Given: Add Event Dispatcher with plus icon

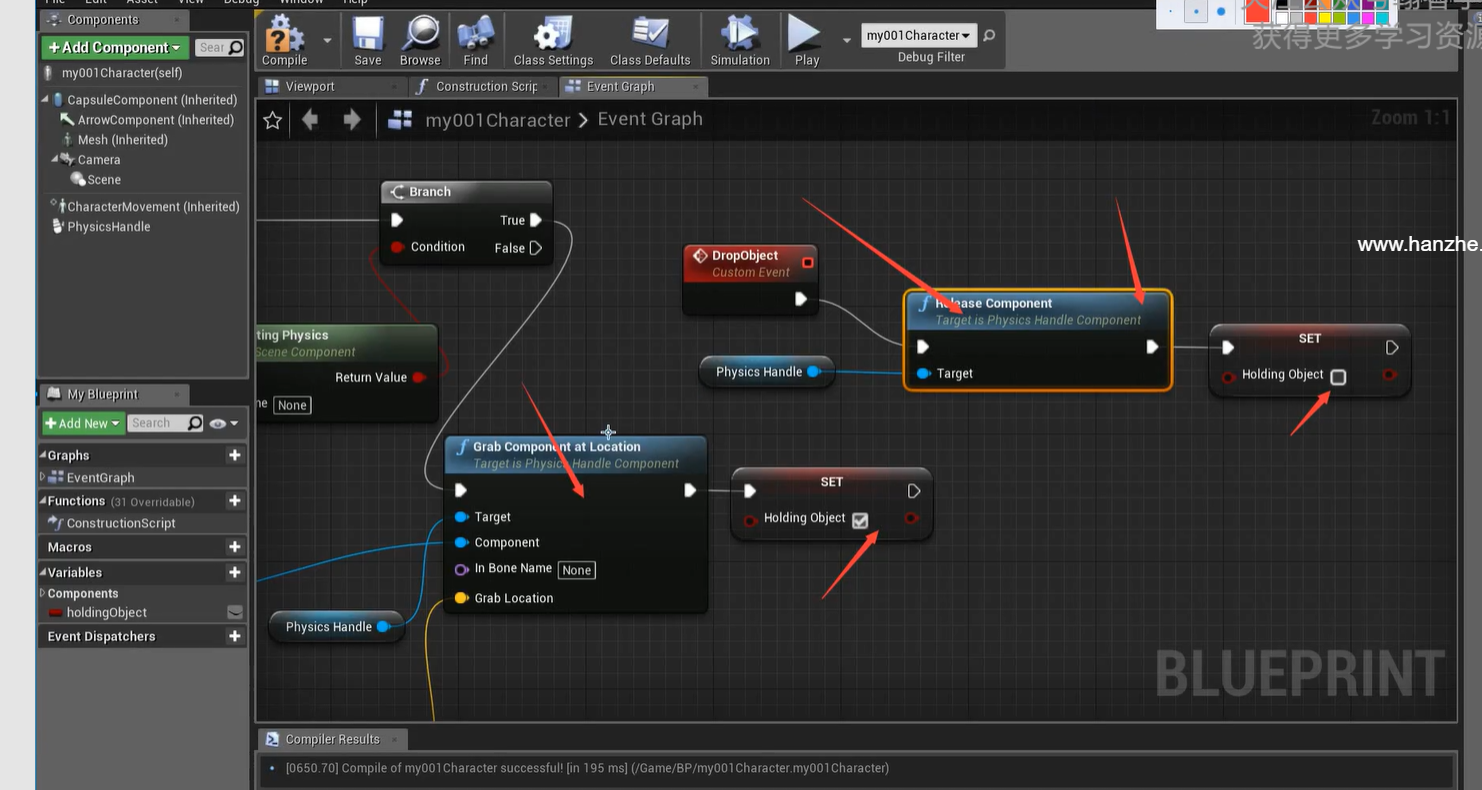Looking at the screenshot, I should tap(235, 636).
